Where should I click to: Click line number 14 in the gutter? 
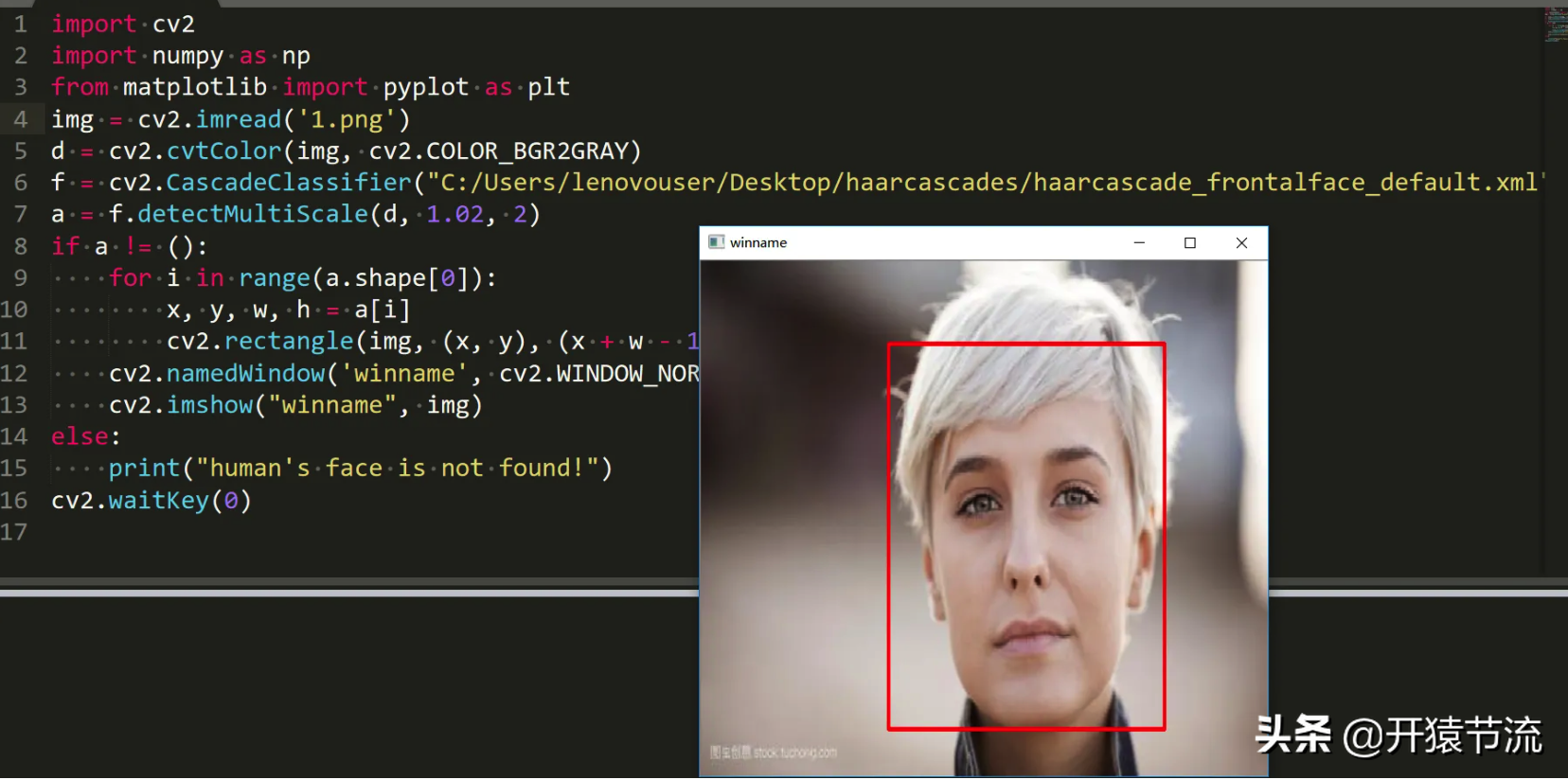pyautogui.click(x=14, y=436)
